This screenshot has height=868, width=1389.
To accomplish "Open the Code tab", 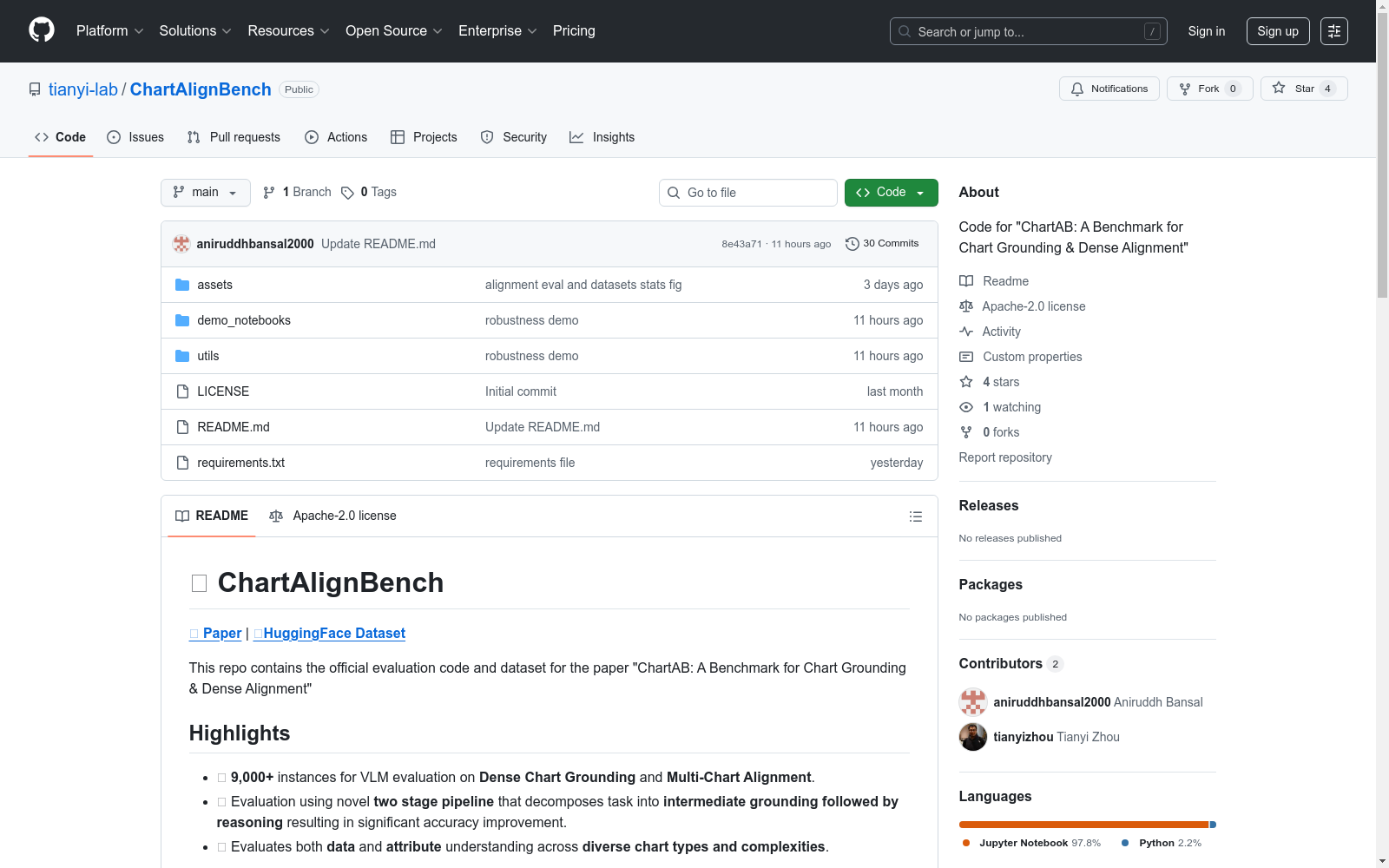I will 61,137.
